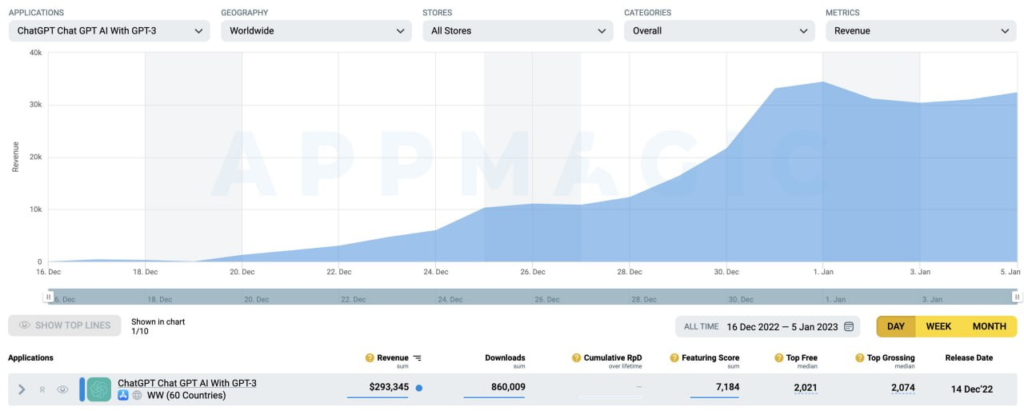Click the Cumulative RpD column header

tap(613, 357)
